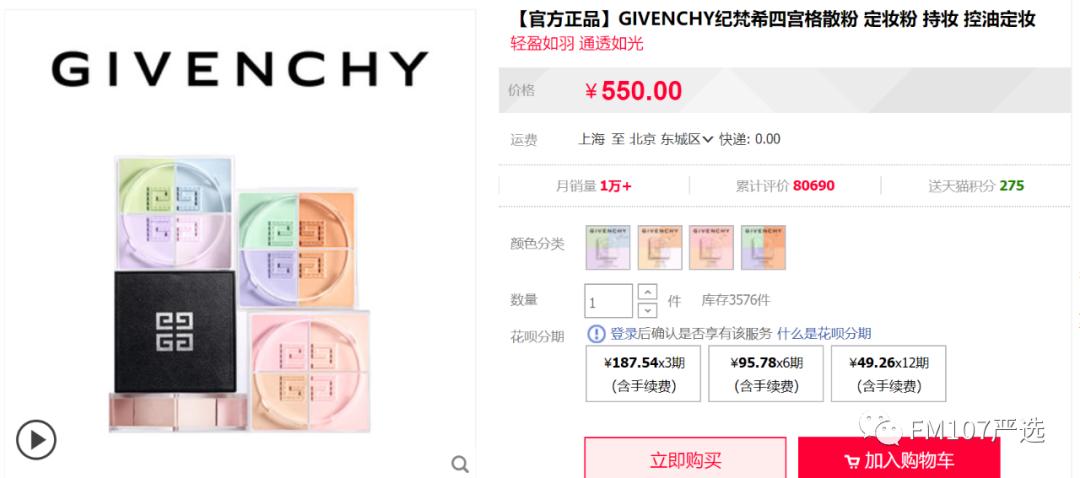
Task: Select the fourth green-orange color variant thumbnail
Action: [x=763, y=247]
